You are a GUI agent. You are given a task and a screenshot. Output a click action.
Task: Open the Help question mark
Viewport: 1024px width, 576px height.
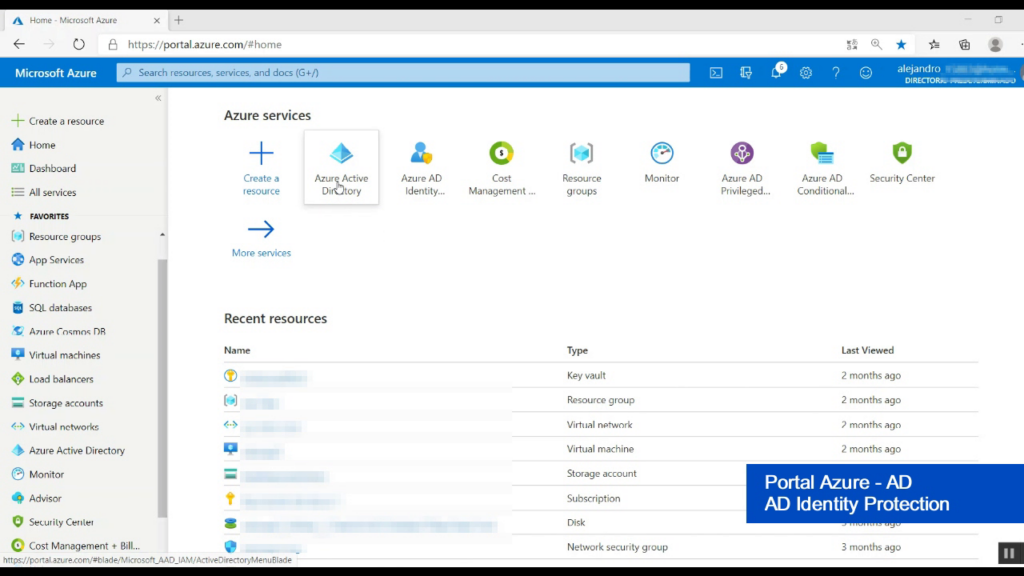[x=836, y=72]
